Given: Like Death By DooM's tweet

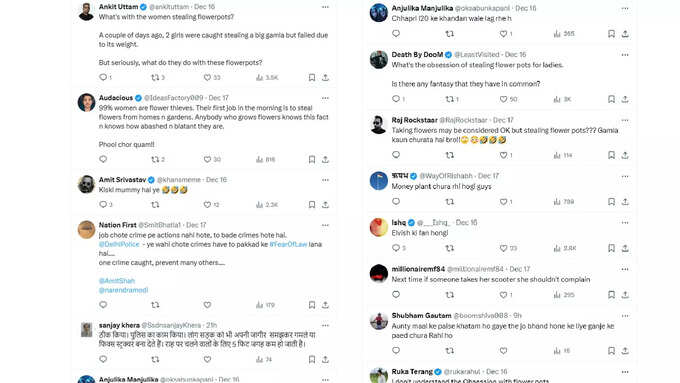Looking at the screenshot, I should (x=503, y=99).
